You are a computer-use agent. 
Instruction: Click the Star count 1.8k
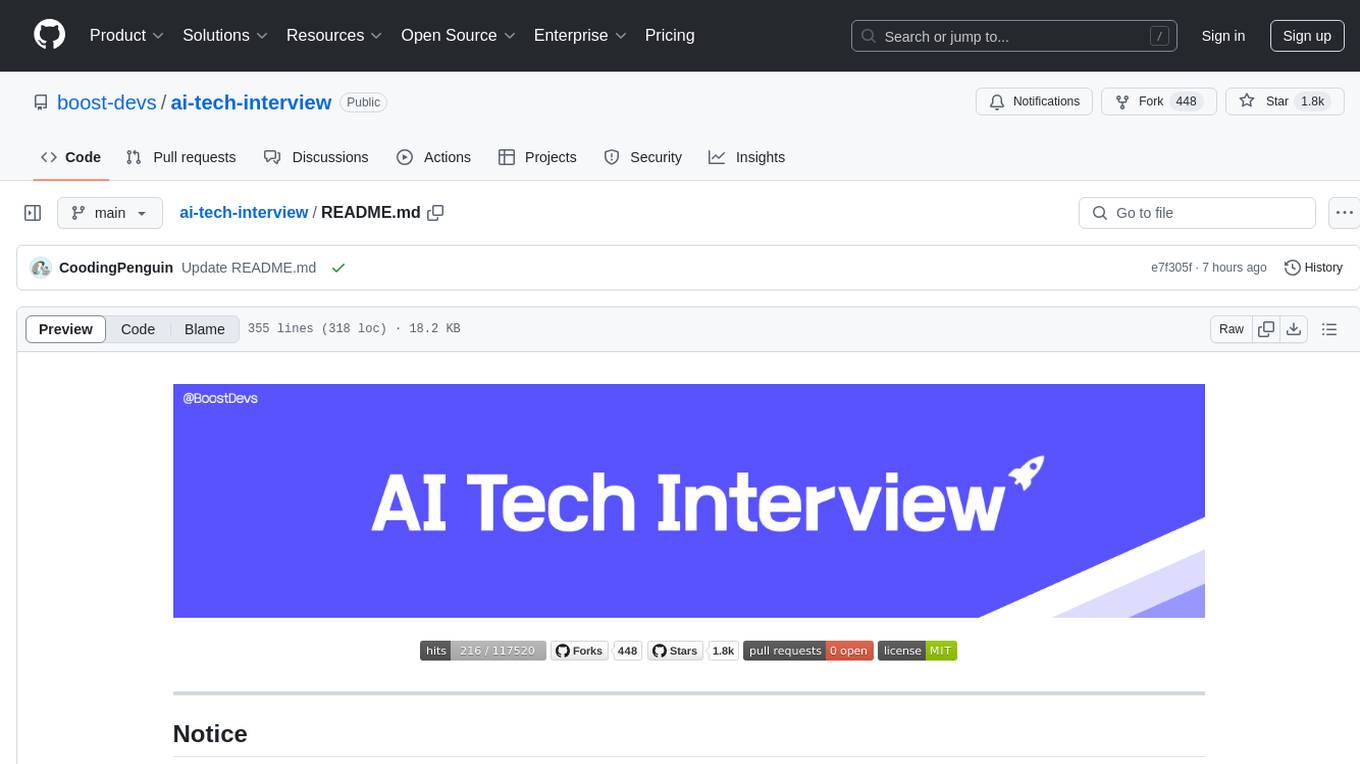pos(1311,102)
